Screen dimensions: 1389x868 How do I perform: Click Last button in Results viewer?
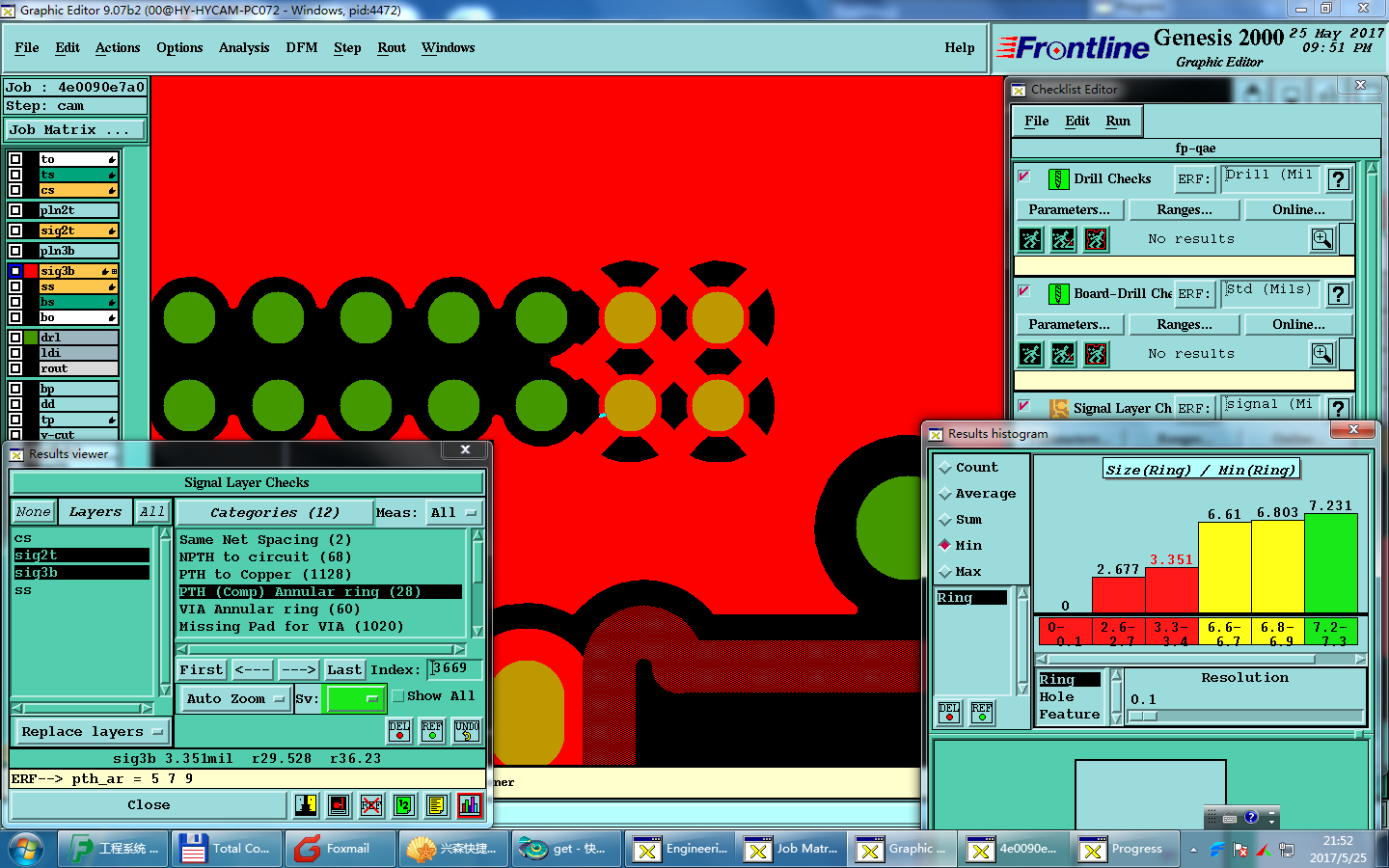pyautogui.click(x=344, y=669)
